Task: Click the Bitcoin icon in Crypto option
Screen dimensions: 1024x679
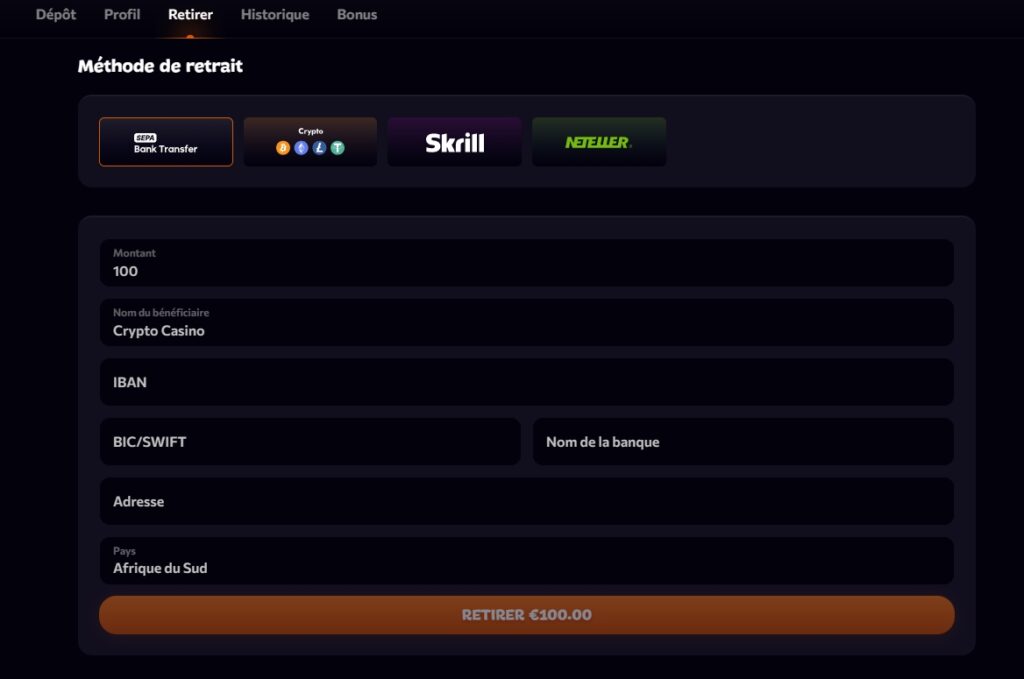Action: (283, 148)
